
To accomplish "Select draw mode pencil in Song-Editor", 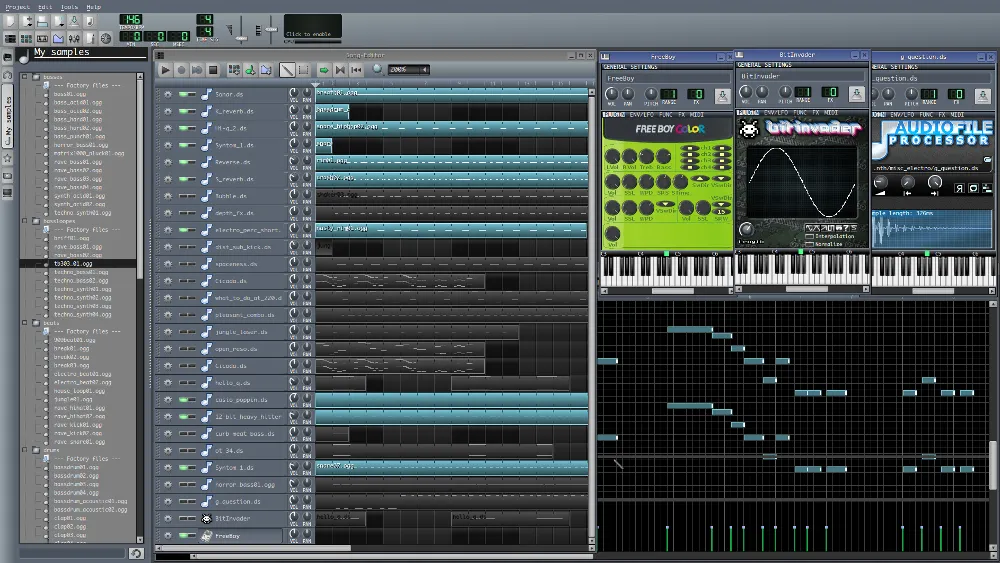I will pyautogui.click(x=287, y=70).
